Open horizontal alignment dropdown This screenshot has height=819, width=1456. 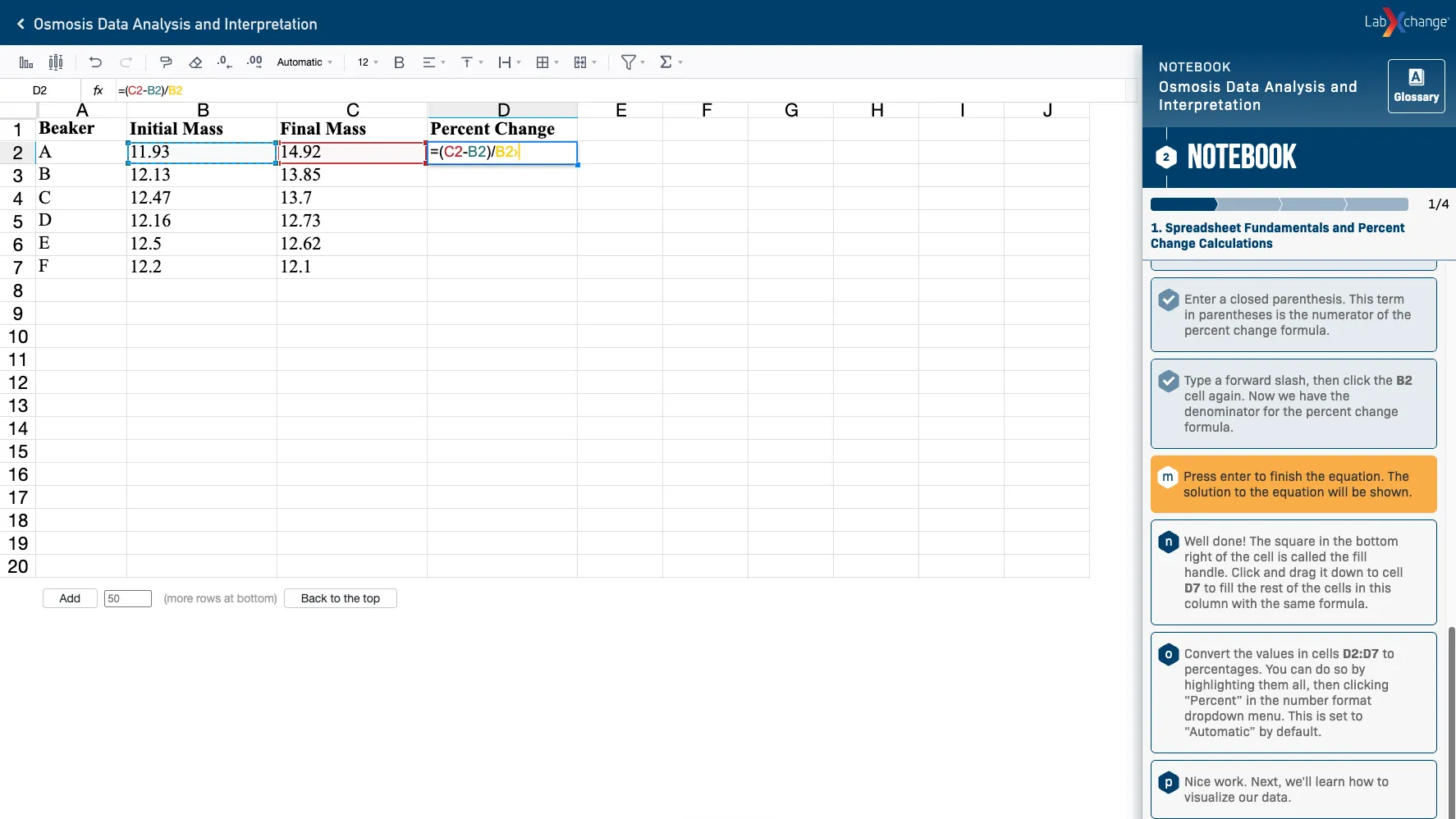[433, 62]
